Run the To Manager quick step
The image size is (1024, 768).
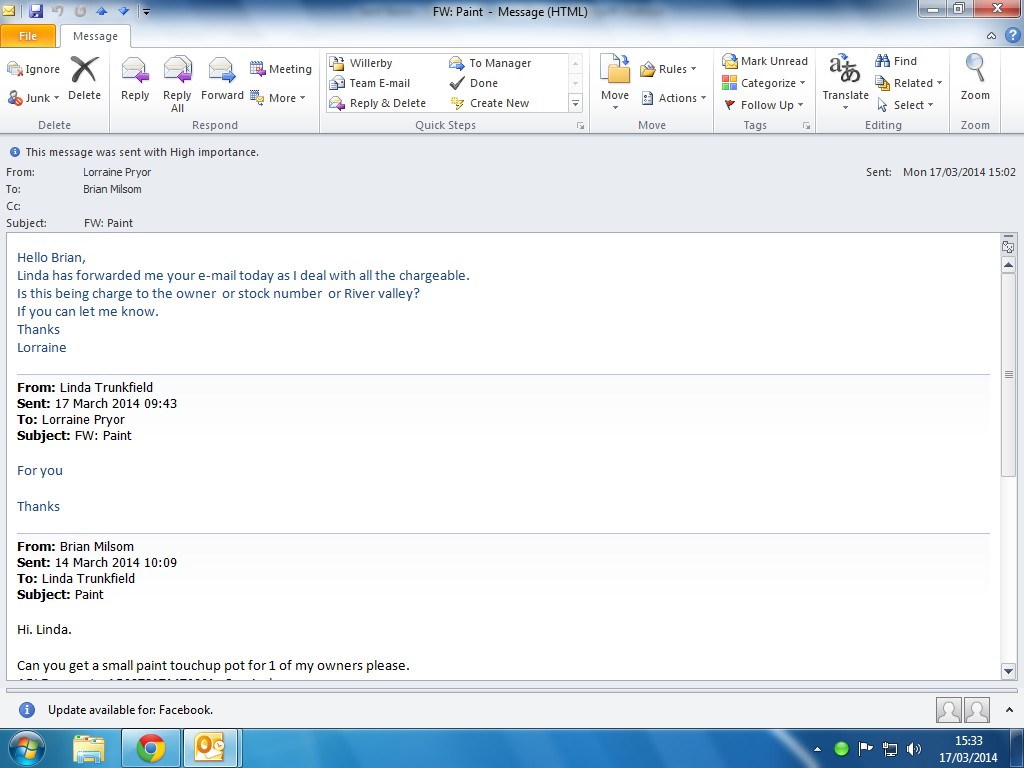490,63
